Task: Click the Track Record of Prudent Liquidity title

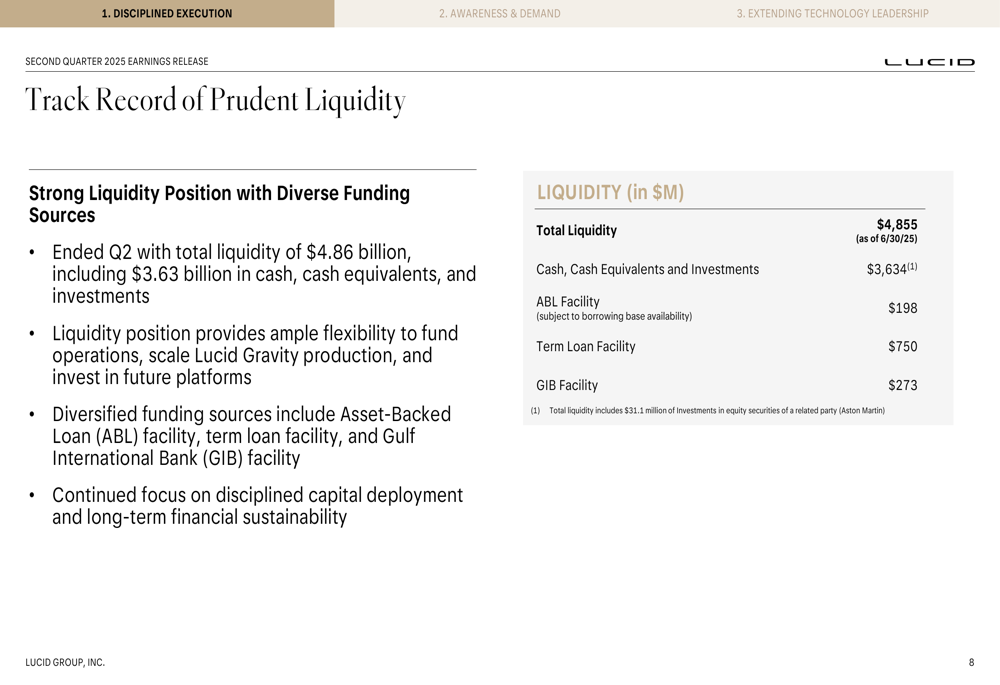Action: [216, 101]
